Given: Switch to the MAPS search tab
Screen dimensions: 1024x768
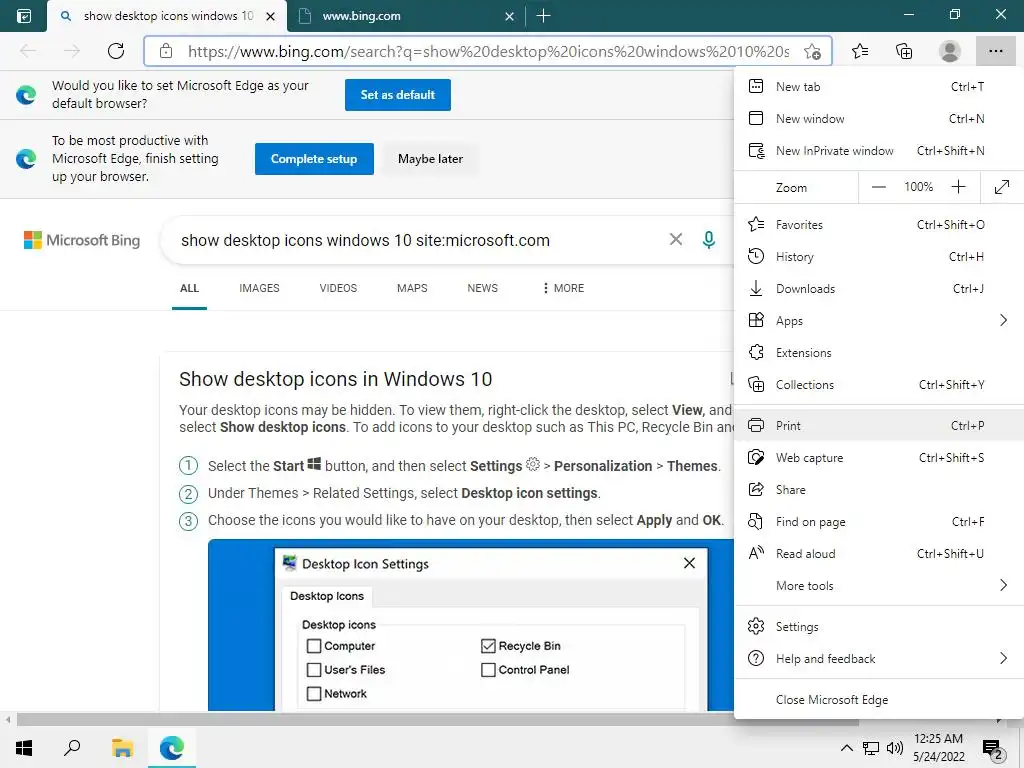Looking at the screenshot, I should (x=412, y=288).
